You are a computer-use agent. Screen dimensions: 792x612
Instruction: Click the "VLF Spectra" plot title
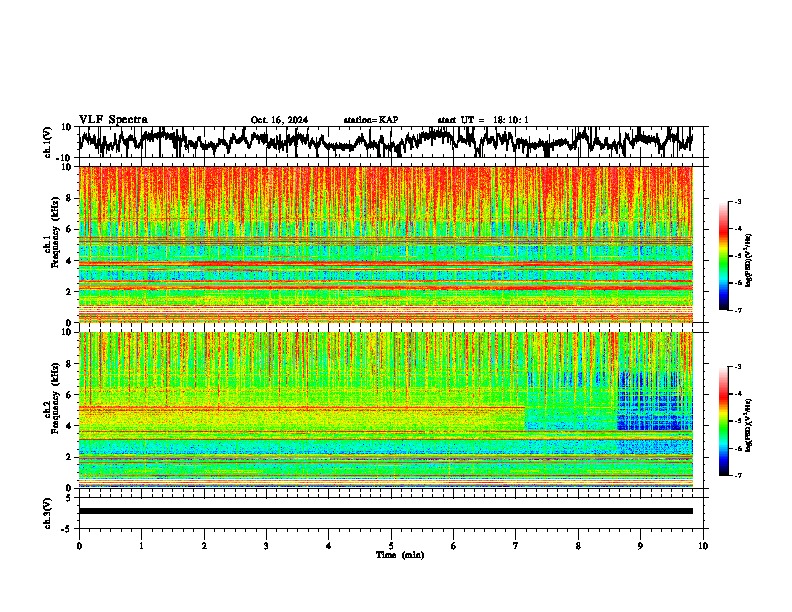coord(113,120)
